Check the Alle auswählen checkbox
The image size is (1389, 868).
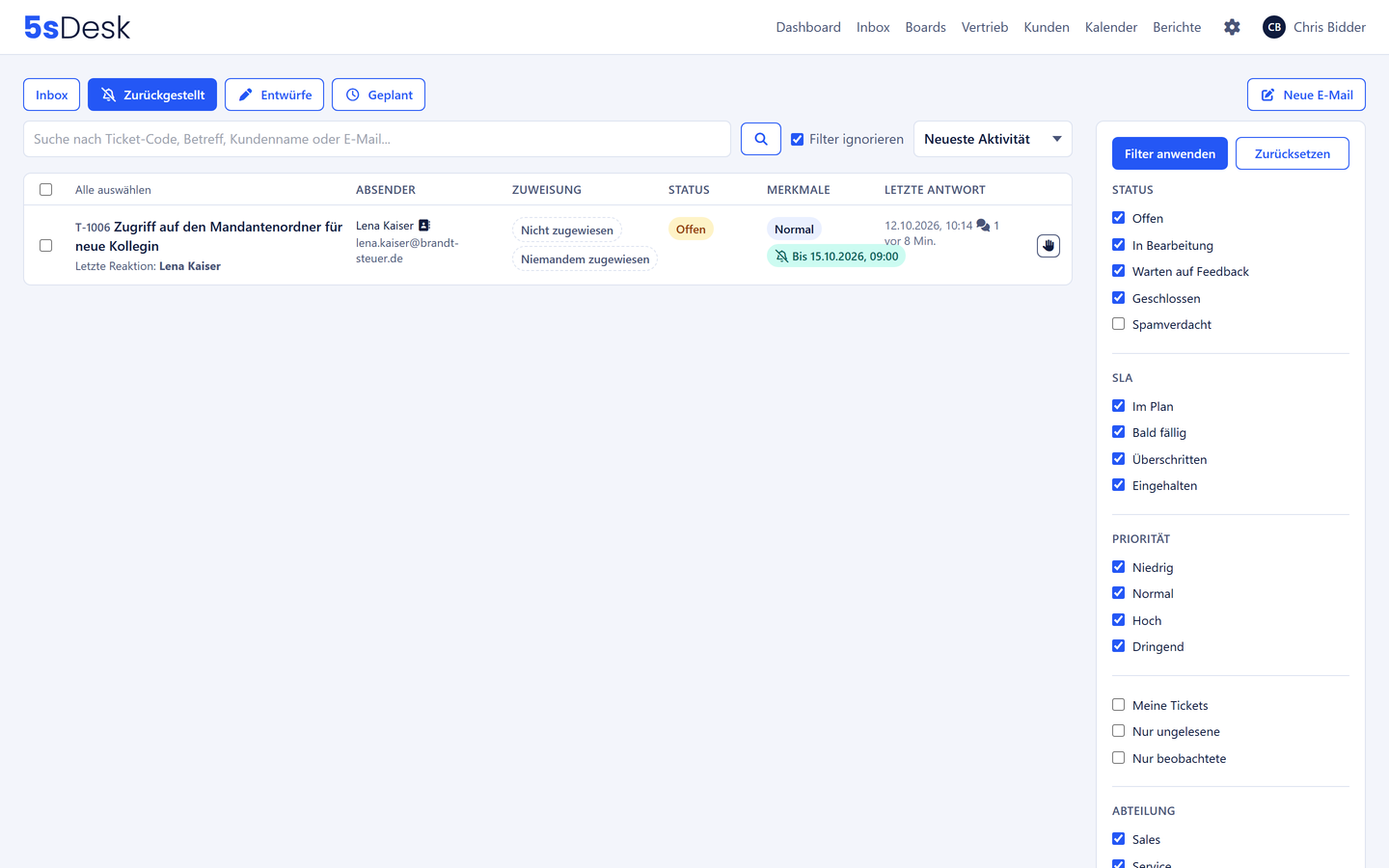45,190
